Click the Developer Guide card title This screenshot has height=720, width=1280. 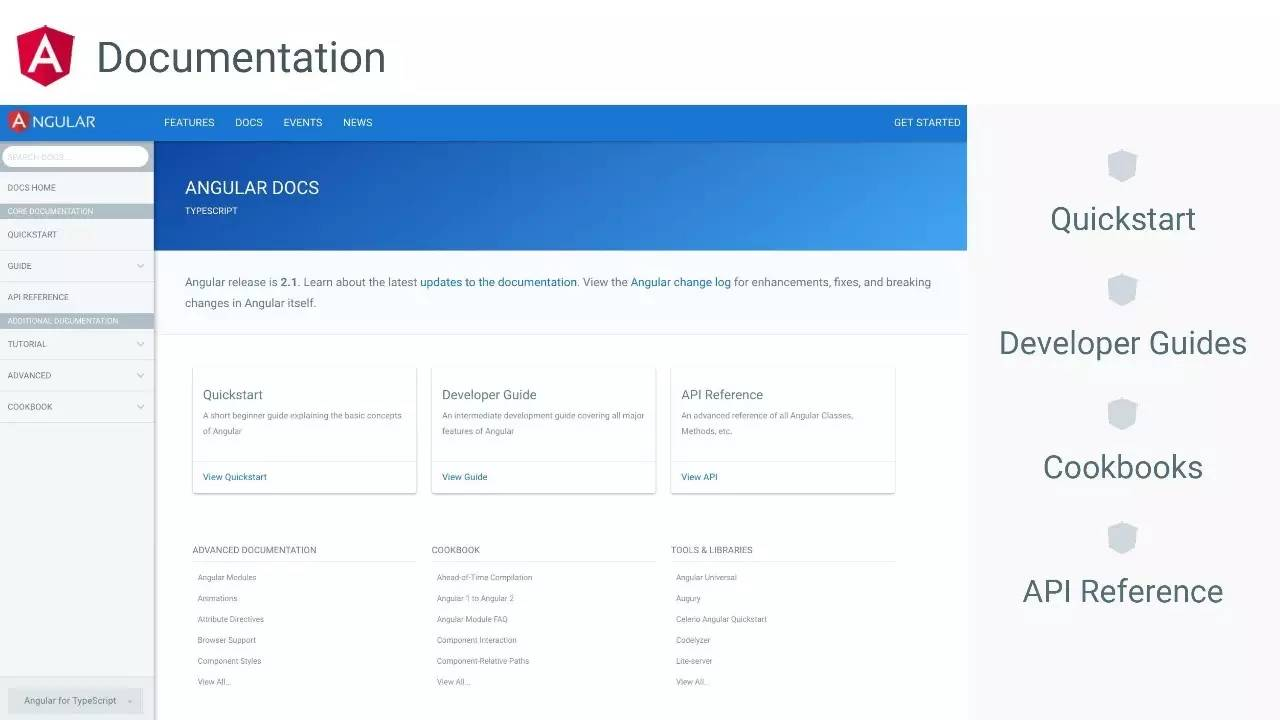(x=489, y=395)
